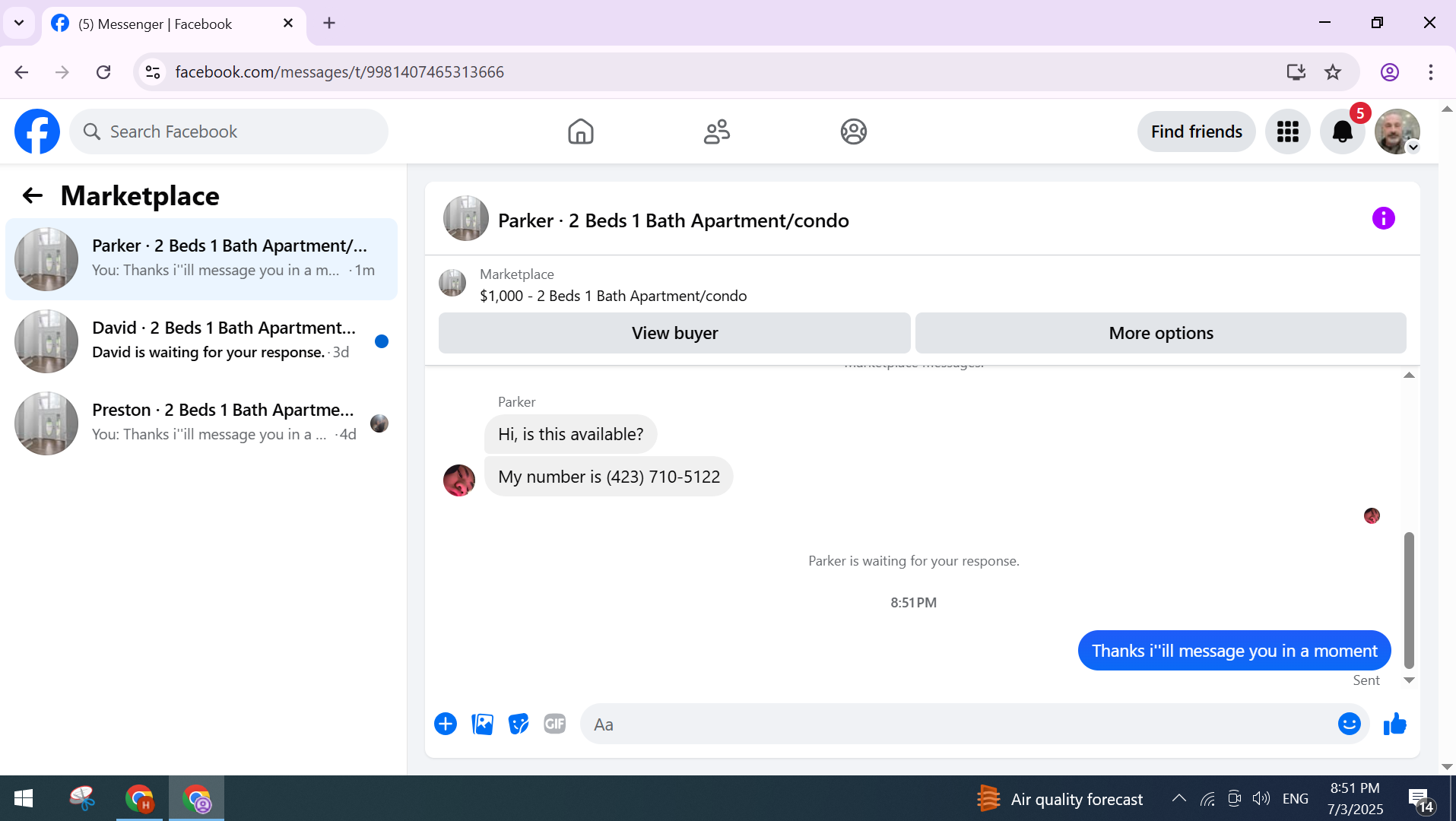This screenshot has height=821, width=1456.
Task: Focus the Aa message input
Action: 958,724
